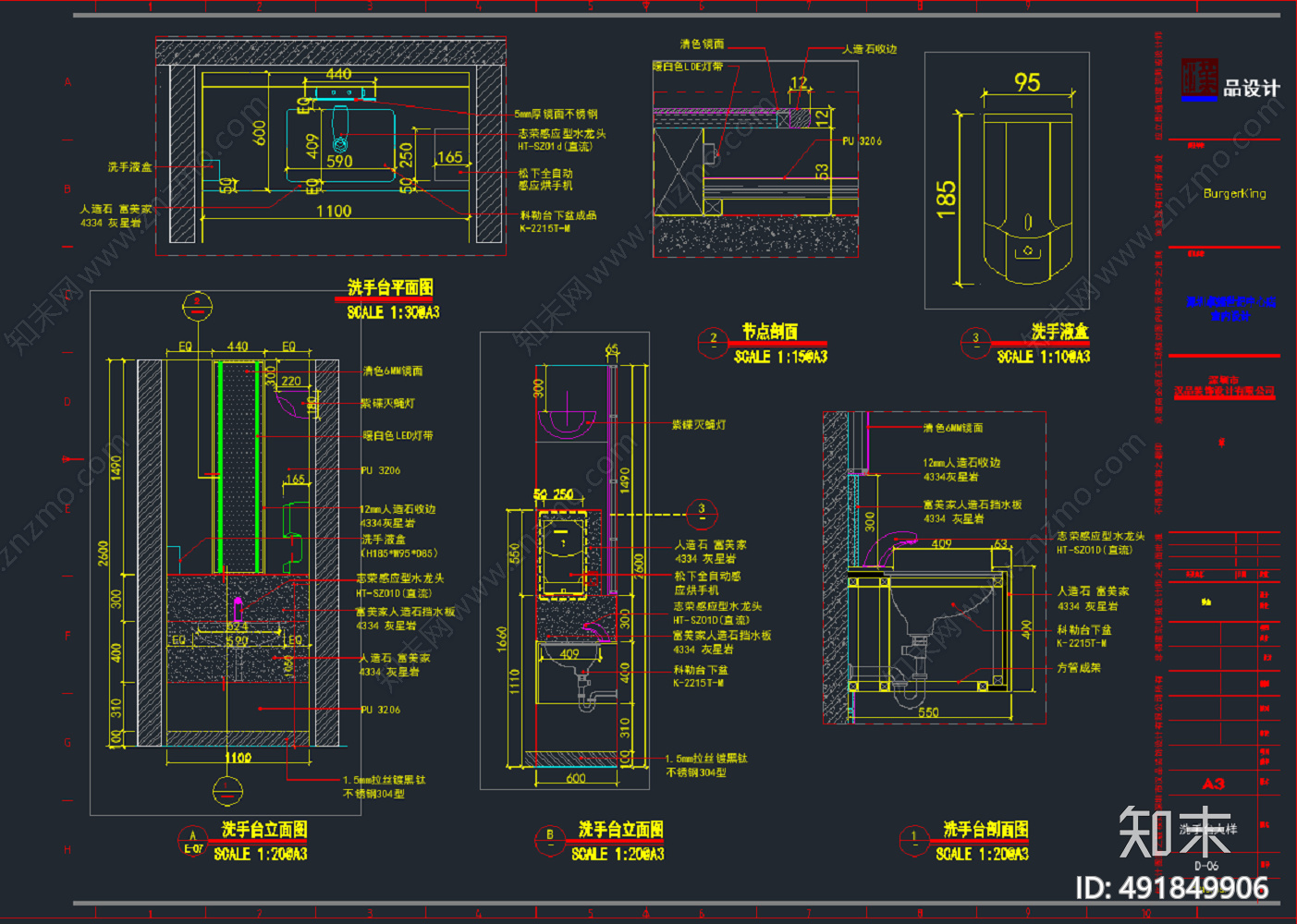Click the 紫蝶灭蝇灯 label in elevation A
The height and width of the screenshot is (924, 1297).
pyautogui.click(x=388, y=404)
